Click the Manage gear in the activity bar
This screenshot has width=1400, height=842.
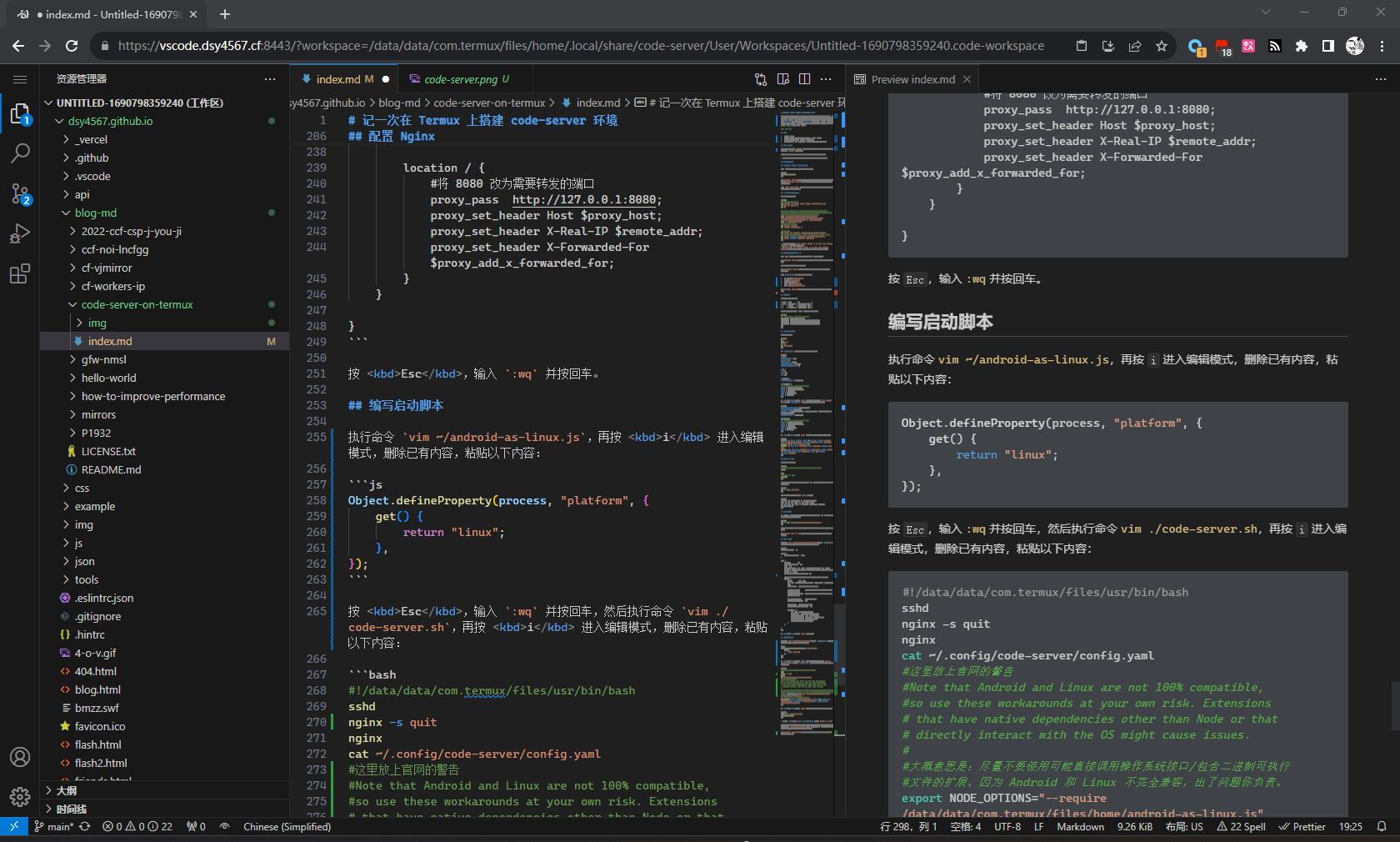[x=20, y=797]
